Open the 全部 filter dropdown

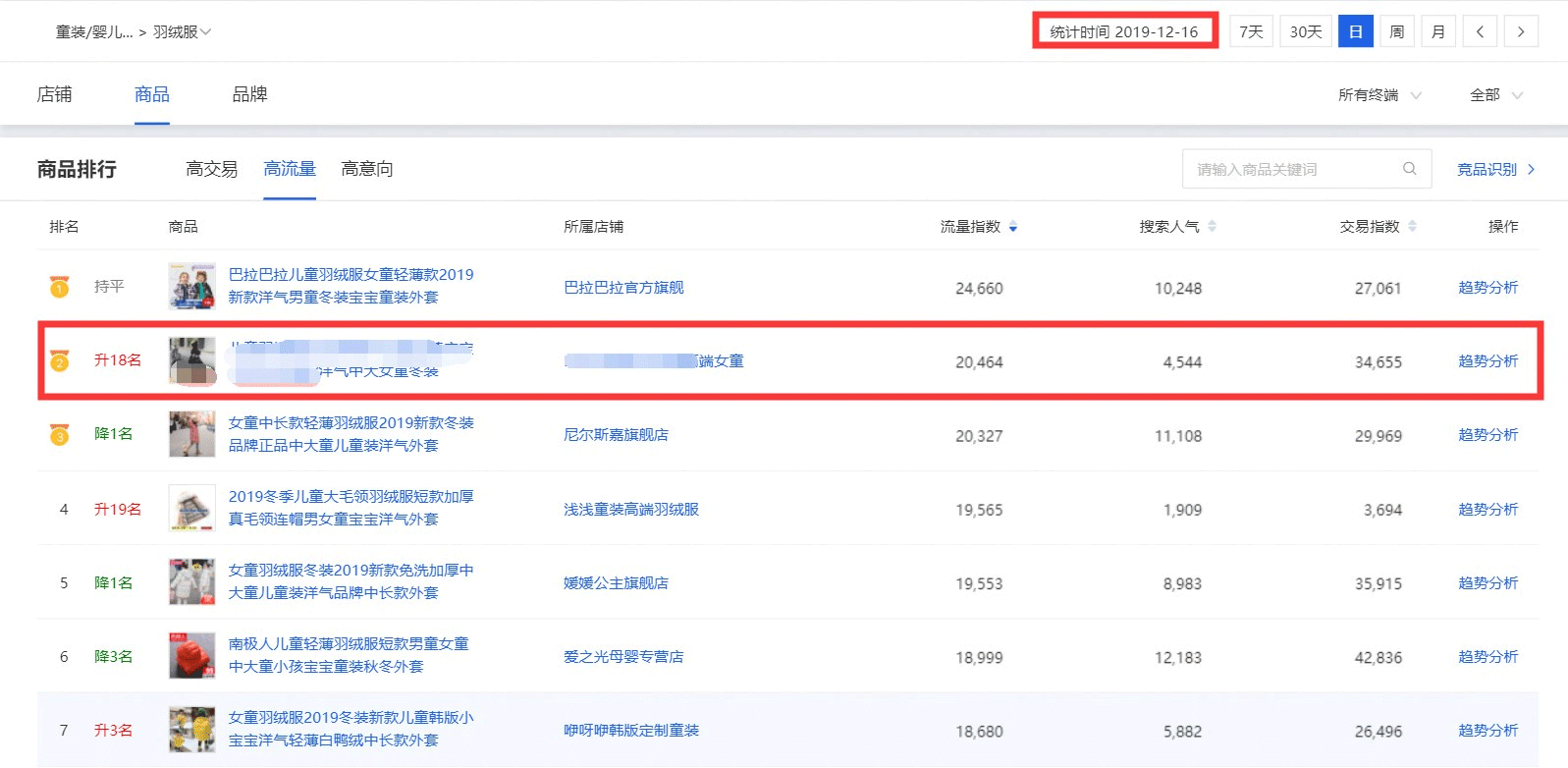tap(1495, 94)
